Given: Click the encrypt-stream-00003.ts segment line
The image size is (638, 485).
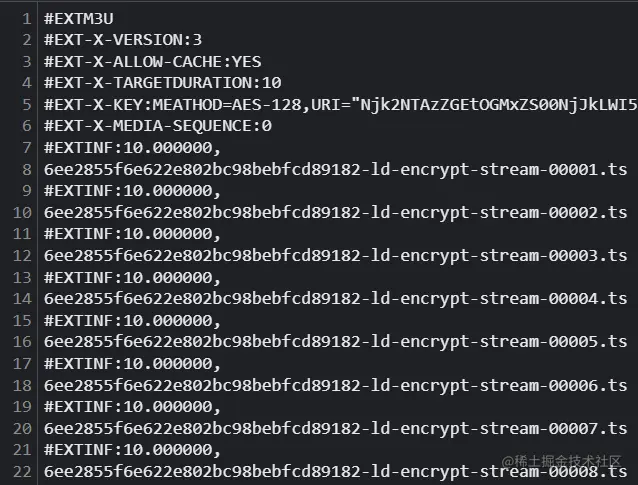Looking at the screenshot, I should [x=336, y=256].
